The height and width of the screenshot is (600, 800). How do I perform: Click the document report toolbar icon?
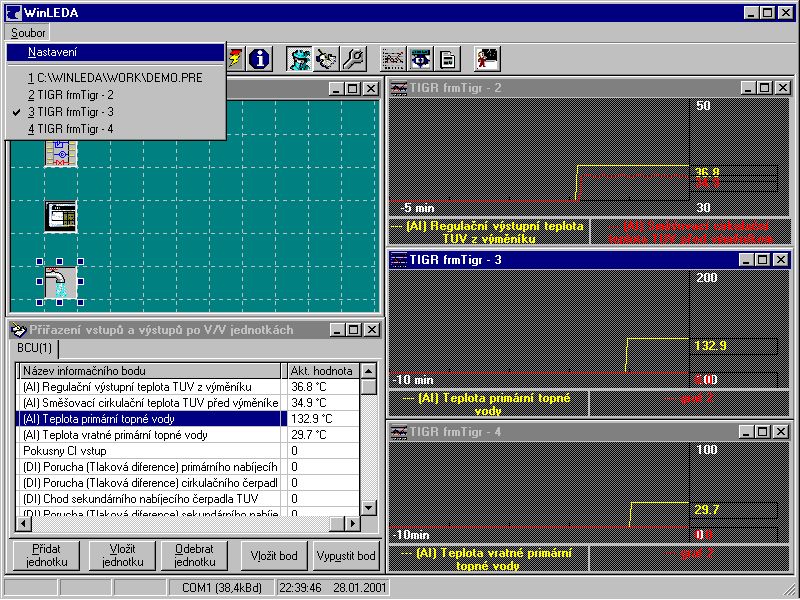446,58
